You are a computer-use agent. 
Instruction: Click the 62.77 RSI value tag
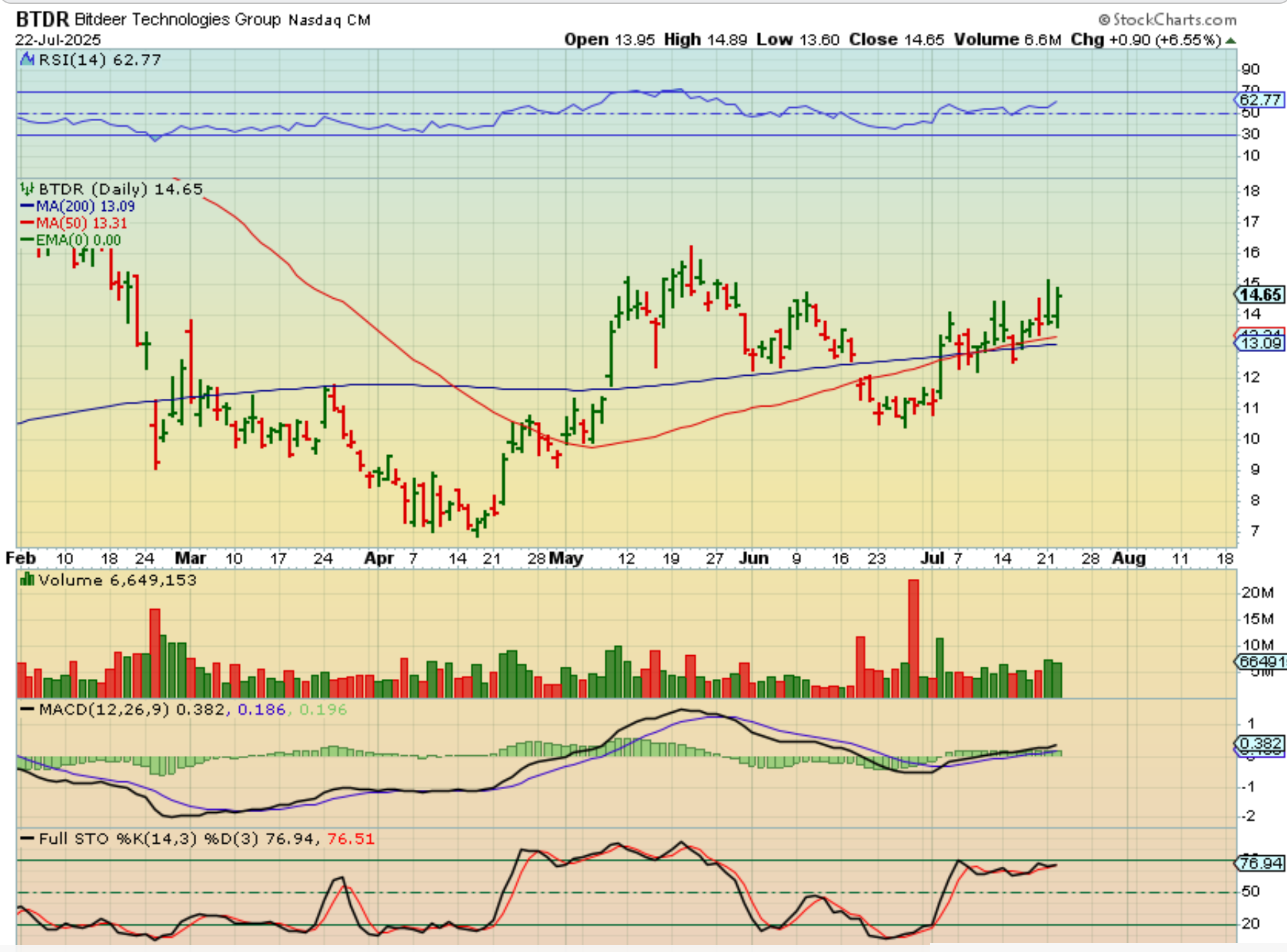coord(1259,99)
